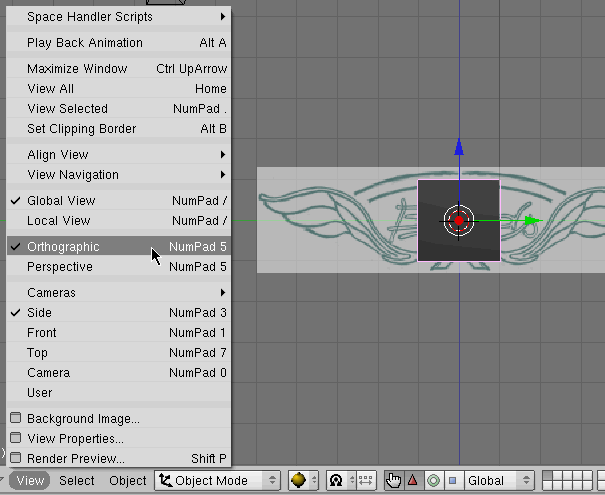Switch to Front view NumPad 1

[119, 333]
